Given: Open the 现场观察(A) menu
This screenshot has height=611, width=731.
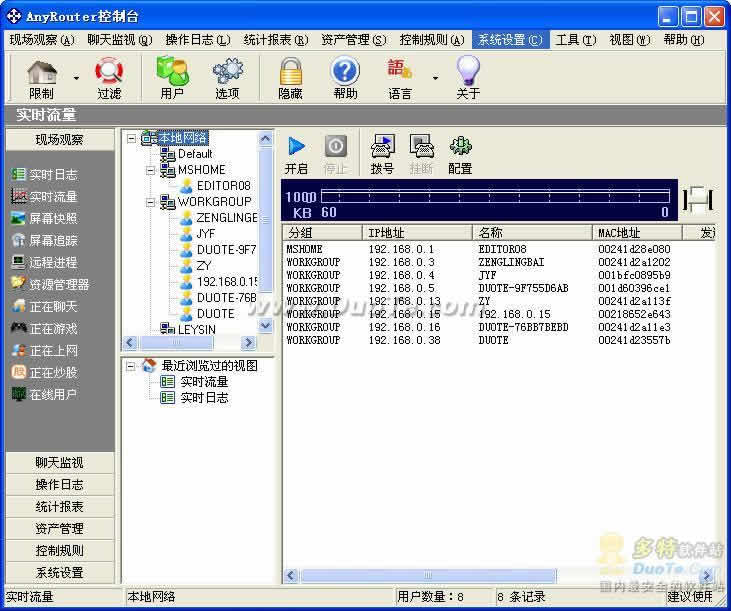Looking at the screenshot, I should tap(42, 40).
